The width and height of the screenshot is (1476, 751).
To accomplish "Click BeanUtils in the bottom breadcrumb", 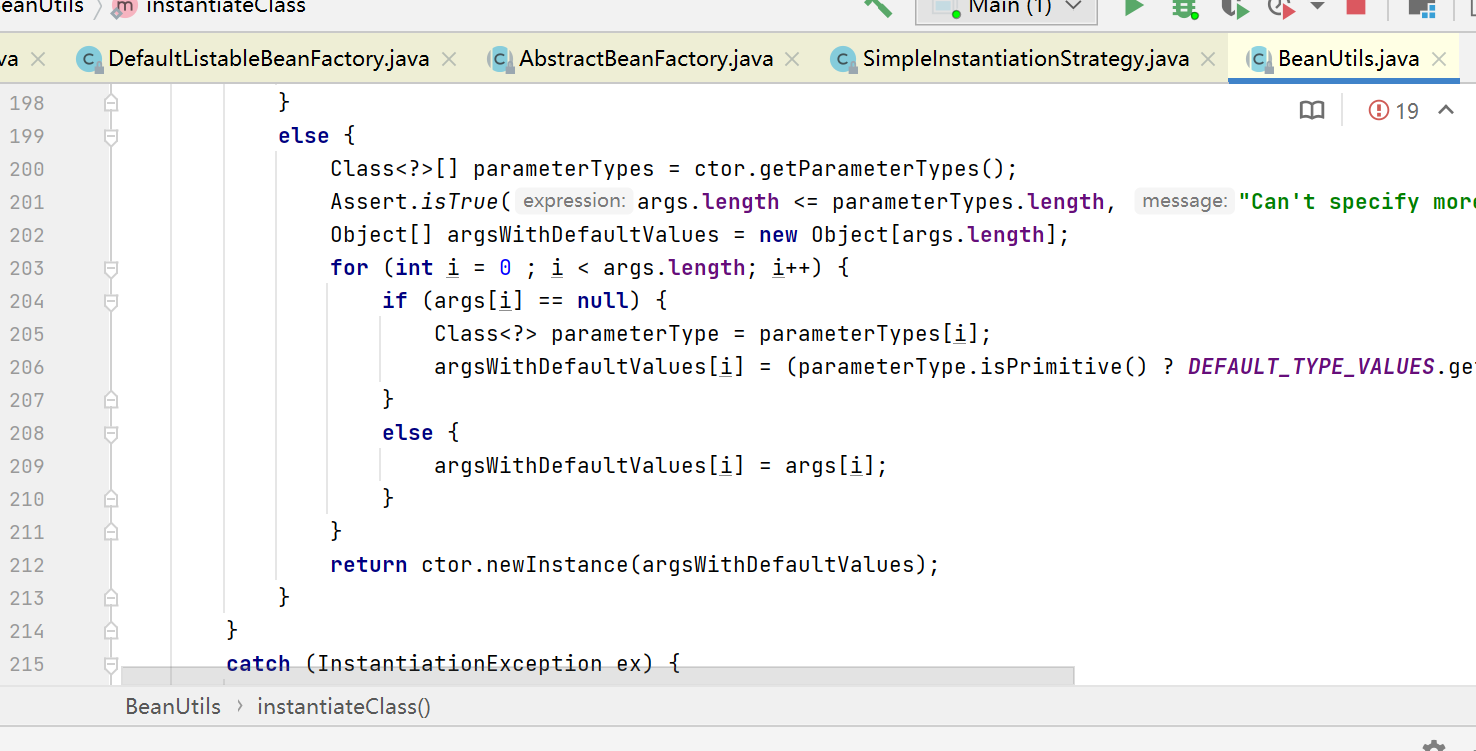I will (173, 706).
